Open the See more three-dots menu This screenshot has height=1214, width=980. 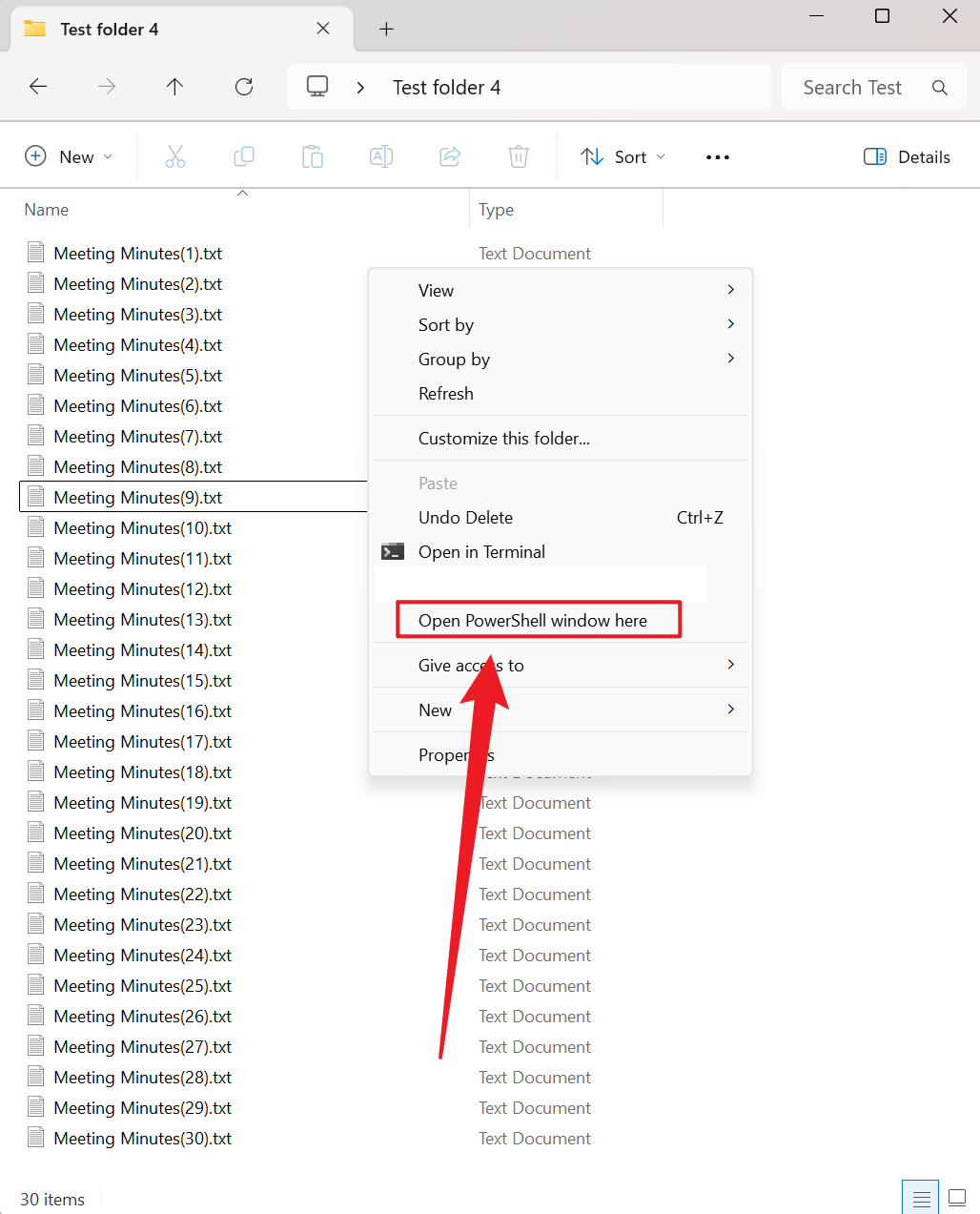point(718,157)
